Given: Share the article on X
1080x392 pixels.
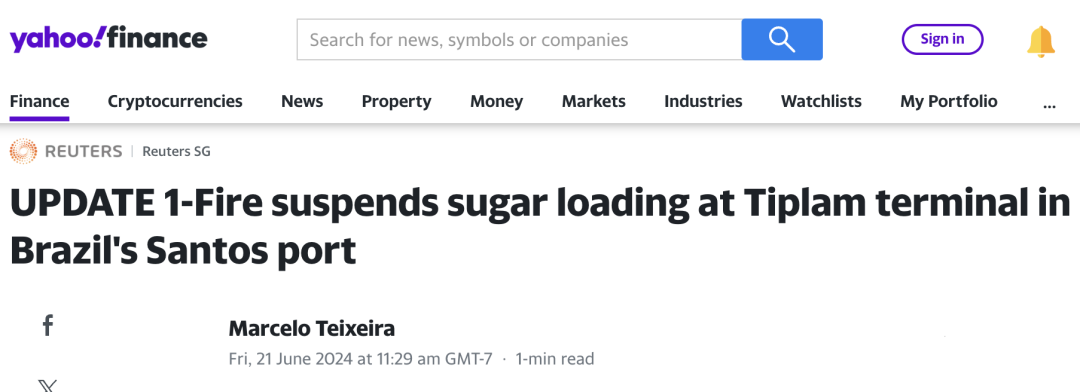Looking at the screenshot, I should 48,386.
